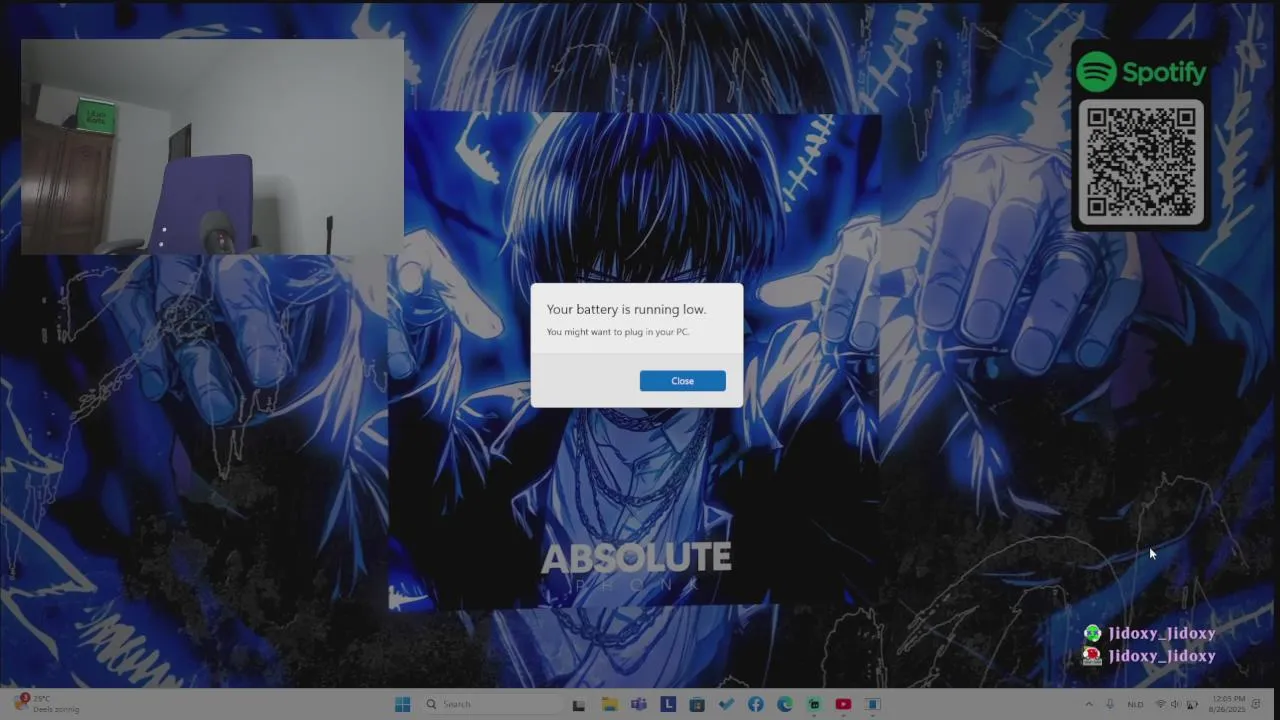Click the ABSOLUTE album cover title
The image size is (1280, 720).
636,558
